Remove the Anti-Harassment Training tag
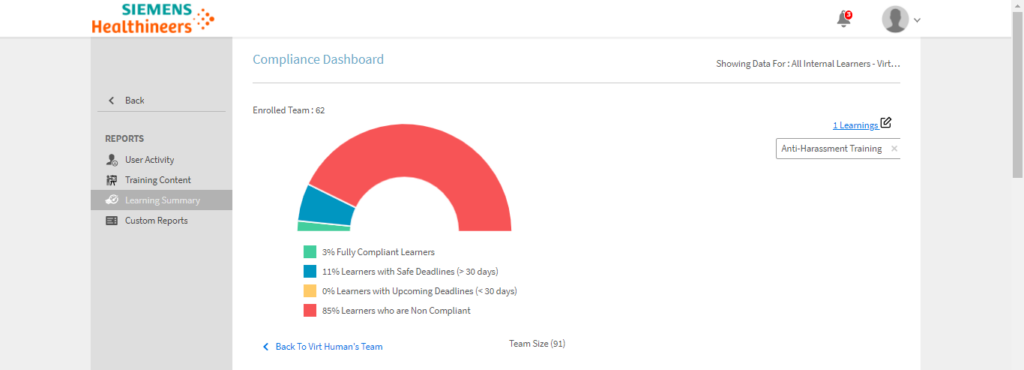The height and width of the screenshot is (370, 1024). click(894, 149)
